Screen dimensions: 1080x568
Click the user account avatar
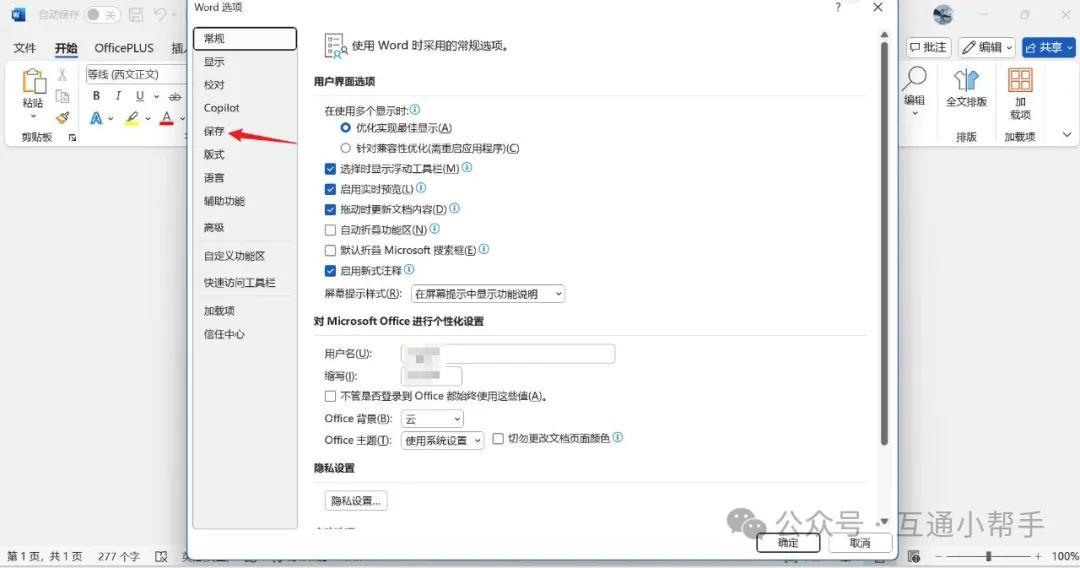coord(943,14)
